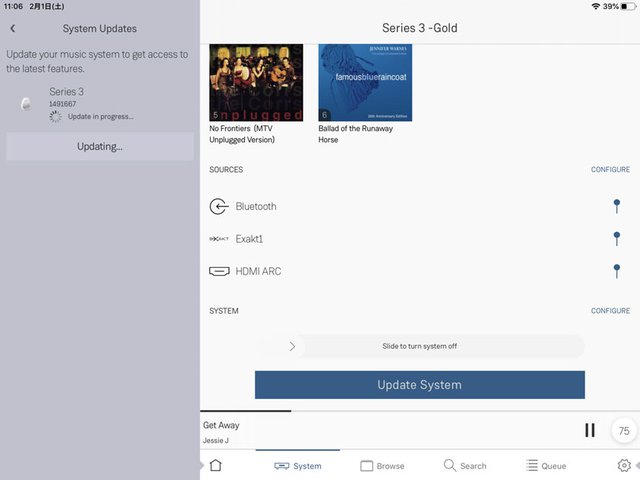Select the Bluetooth source icon

pos(219,207)
